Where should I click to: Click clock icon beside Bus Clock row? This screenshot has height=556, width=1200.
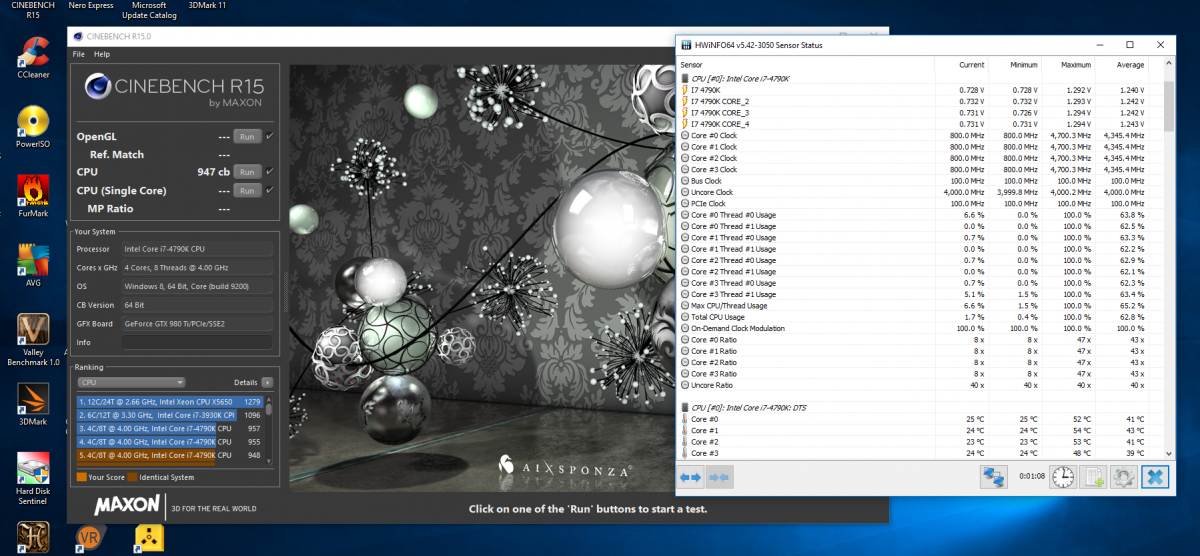click(684, 181)
